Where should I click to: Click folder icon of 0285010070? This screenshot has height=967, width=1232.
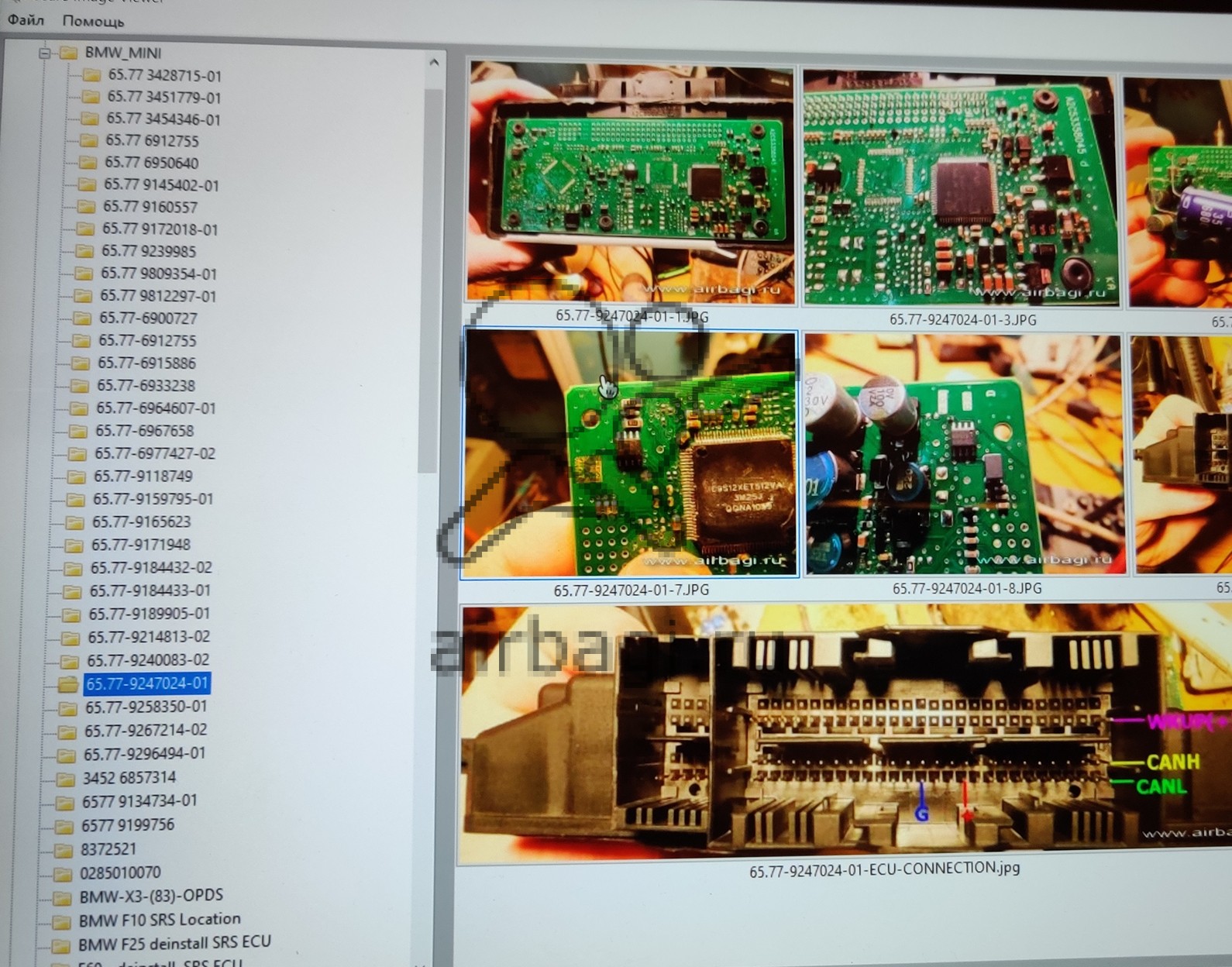point(63,875)
